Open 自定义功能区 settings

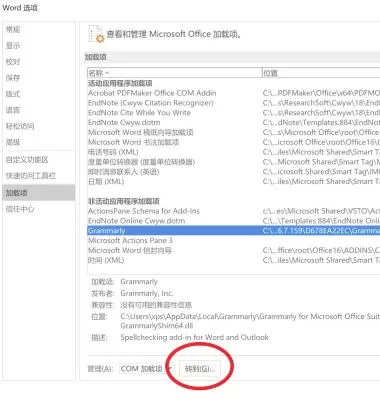(x=27, y=160)
